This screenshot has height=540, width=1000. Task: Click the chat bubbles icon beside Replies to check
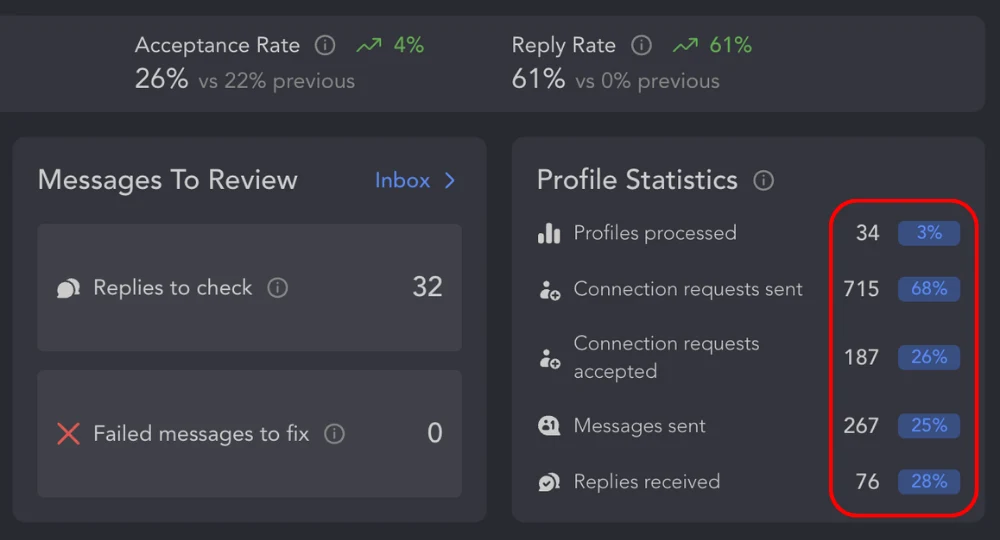click(x=68, y=288)
